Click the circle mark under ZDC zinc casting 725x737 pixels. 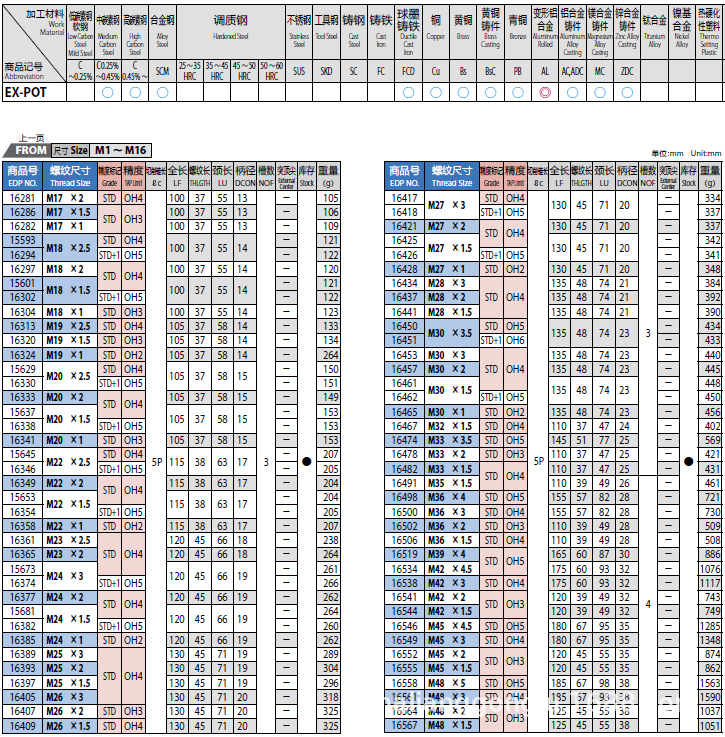tap(627, 93)
